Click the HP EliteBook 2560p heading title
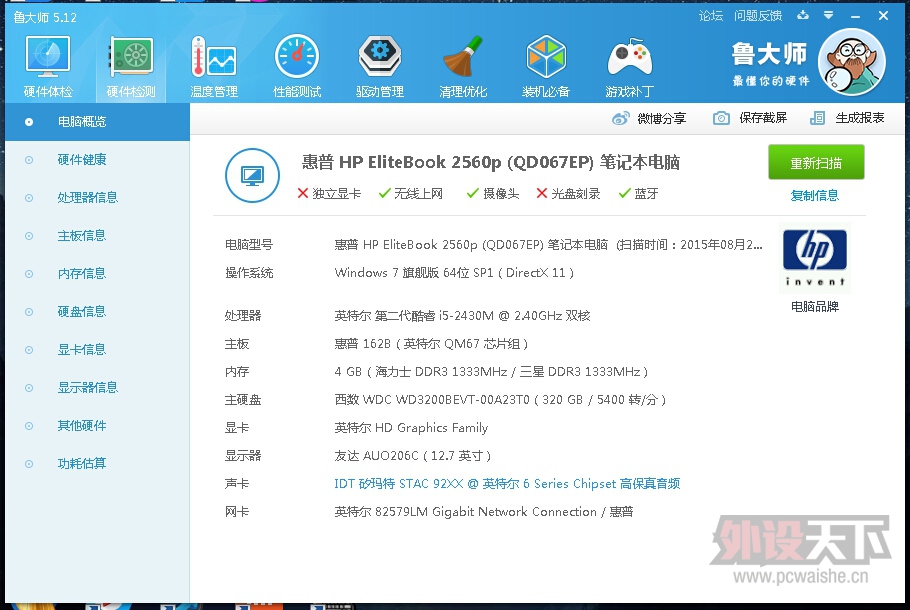The width and height of the screenshot is (910, 610). click(x=490, y=162)
